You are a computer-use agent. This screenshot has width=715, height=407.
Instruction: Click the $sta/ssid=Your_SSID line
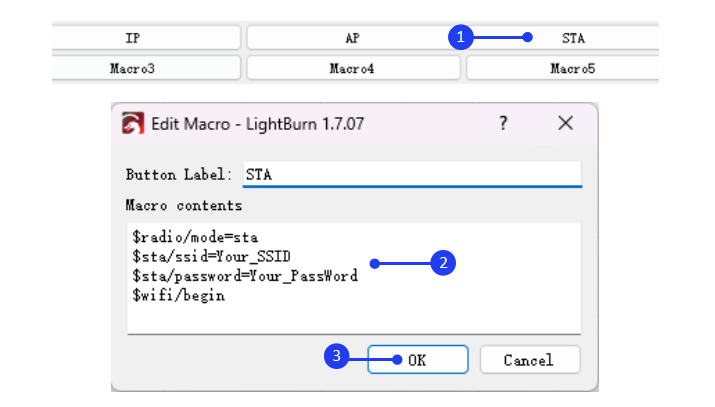[211, 257]
